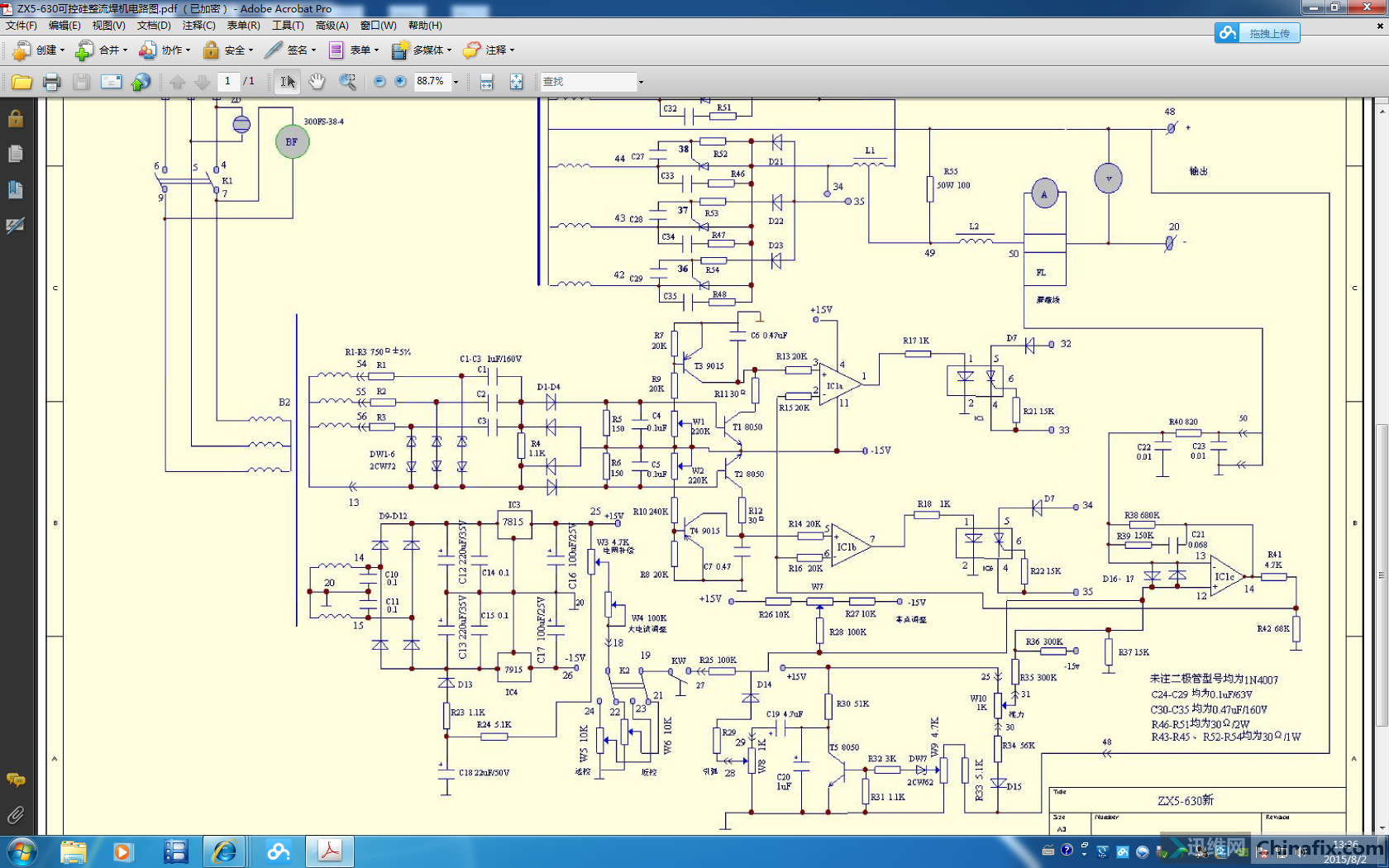1389x868 pixels.
Task: Go to previous page with up arrow
Action: [178, 82]
